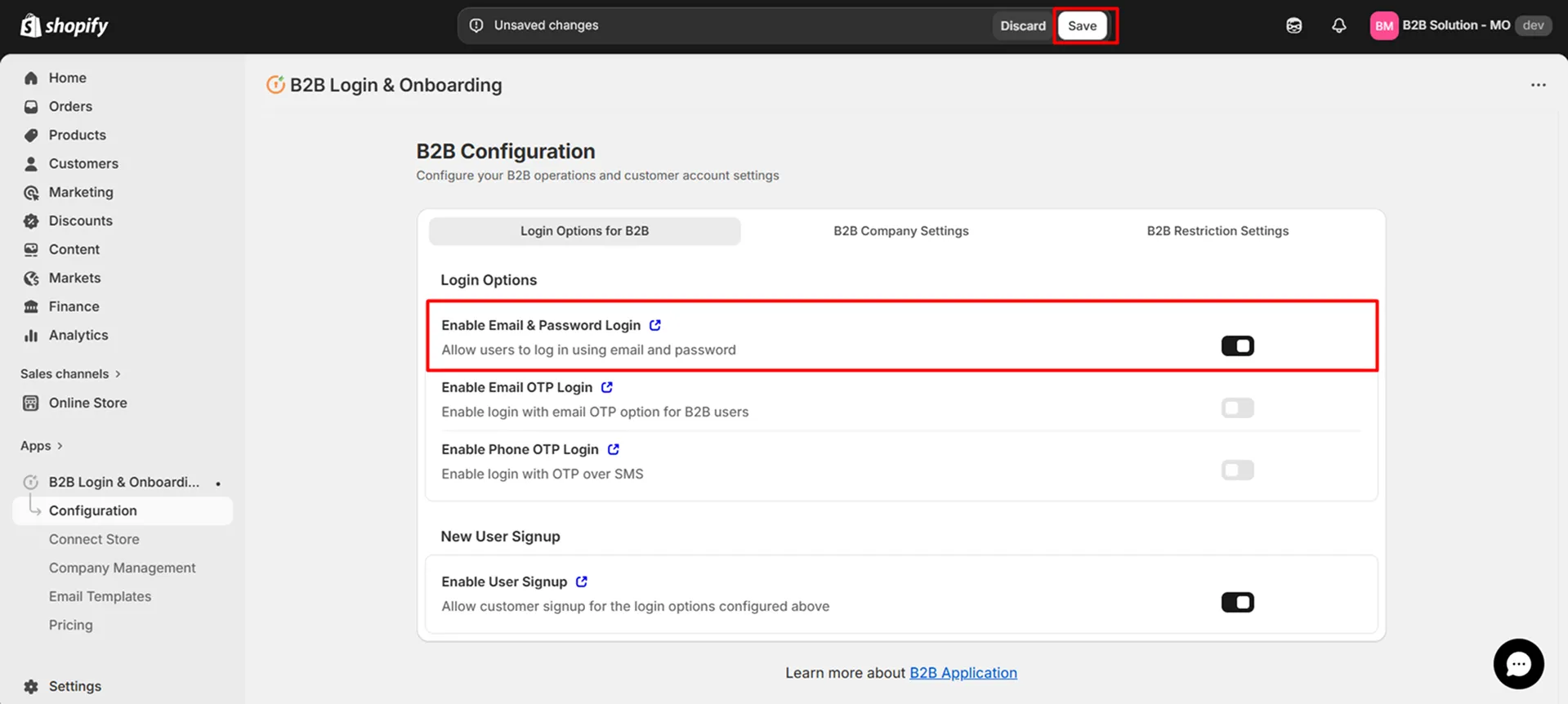Toggle Enable Phone OTP Login switch
The width and height of the screenshot is (1568, 704).
coord(1237,470)
